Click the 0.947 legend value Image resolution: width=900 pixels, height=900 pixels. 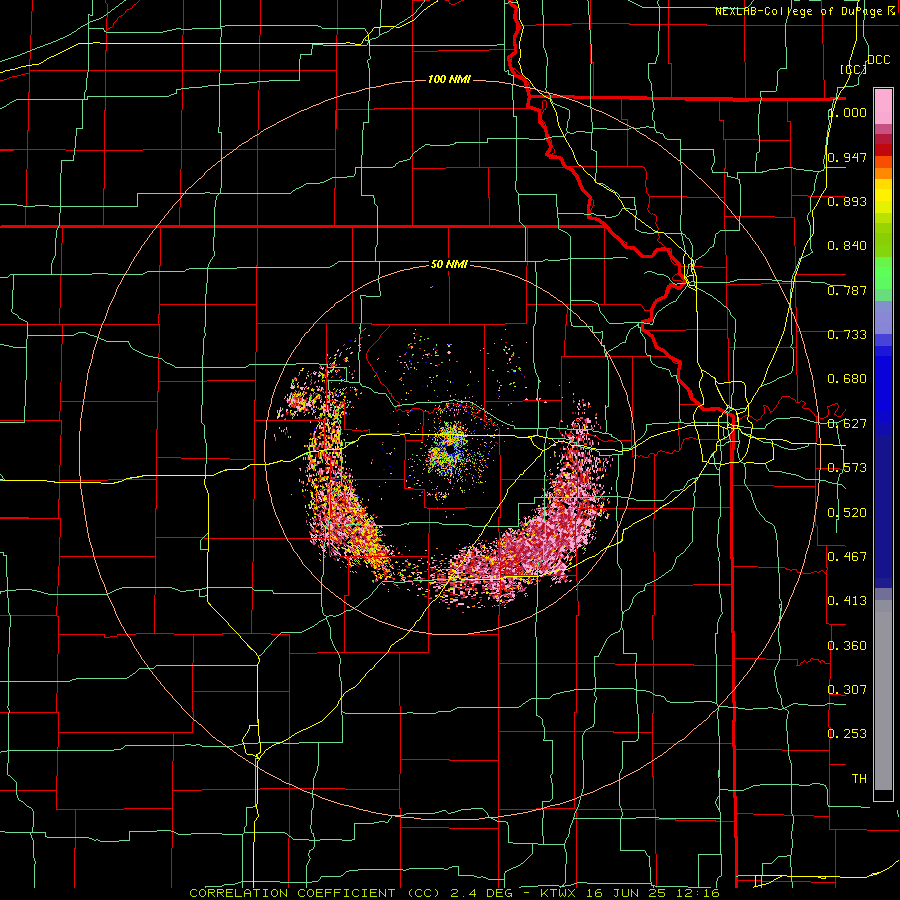tap(847, 157)
